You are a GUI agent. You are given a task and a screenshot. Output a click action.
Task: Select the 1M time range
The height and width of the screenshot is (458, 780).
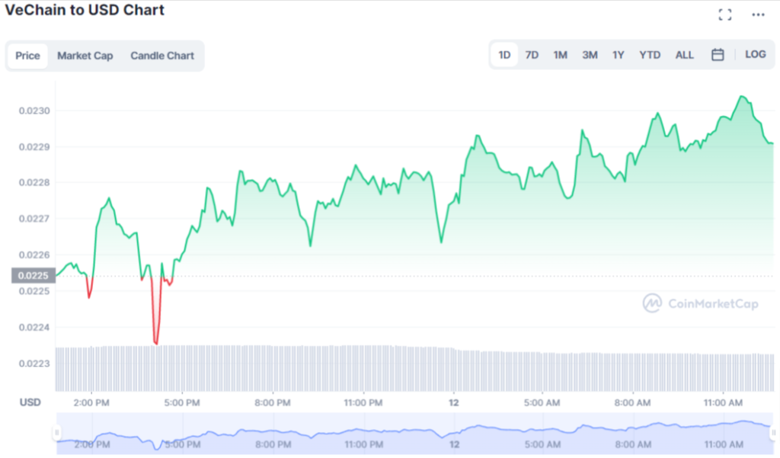560,55
